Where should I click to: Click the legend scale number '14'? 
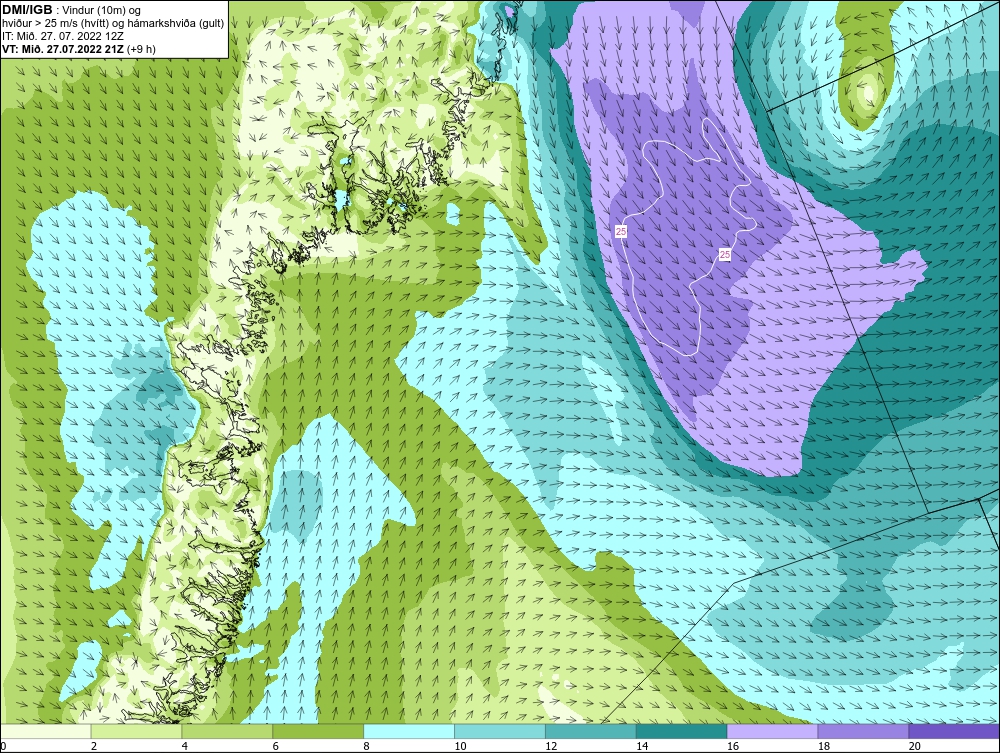coord(642,746)
